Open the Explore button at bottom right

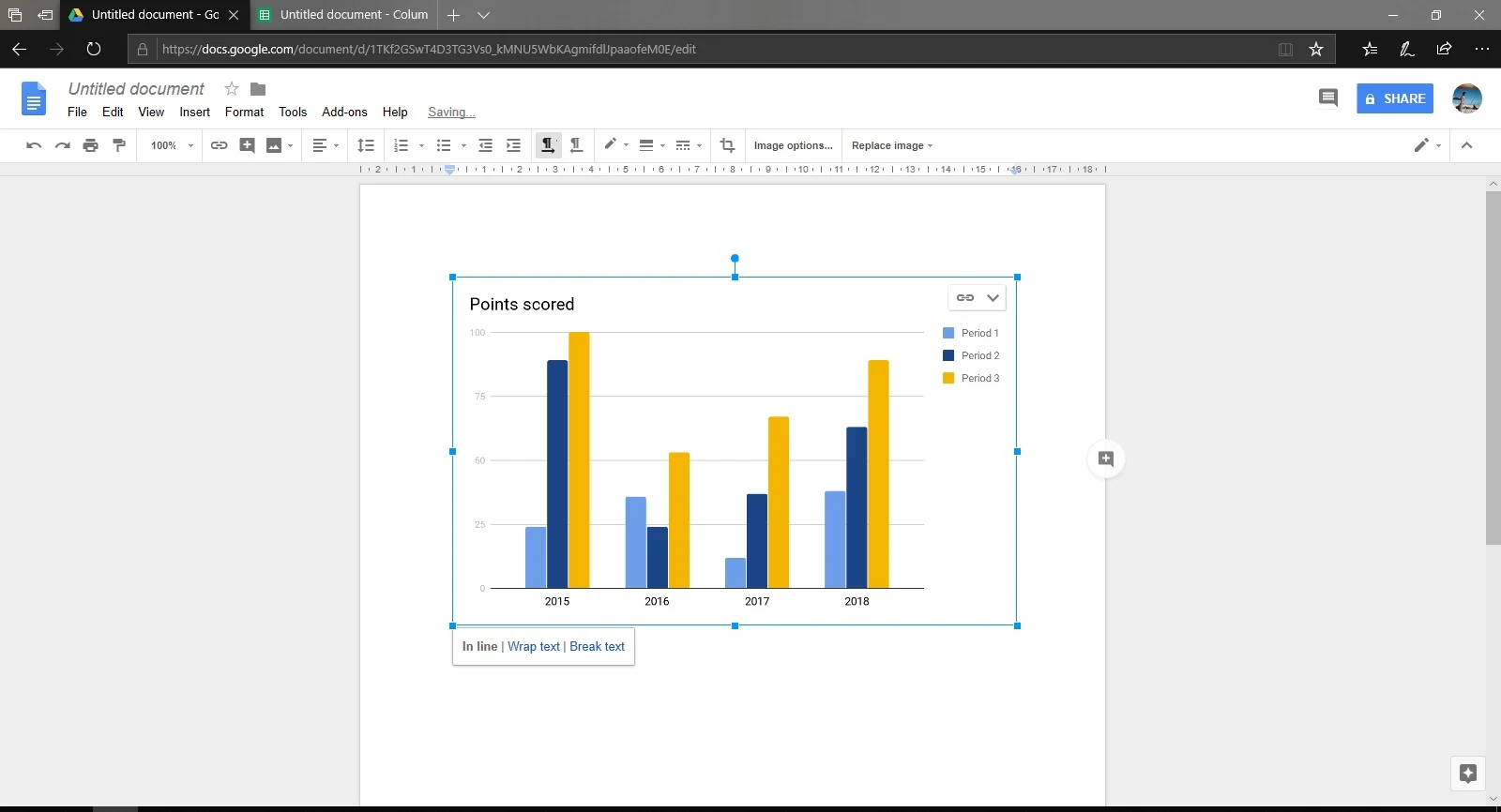tap(1468, 774)
